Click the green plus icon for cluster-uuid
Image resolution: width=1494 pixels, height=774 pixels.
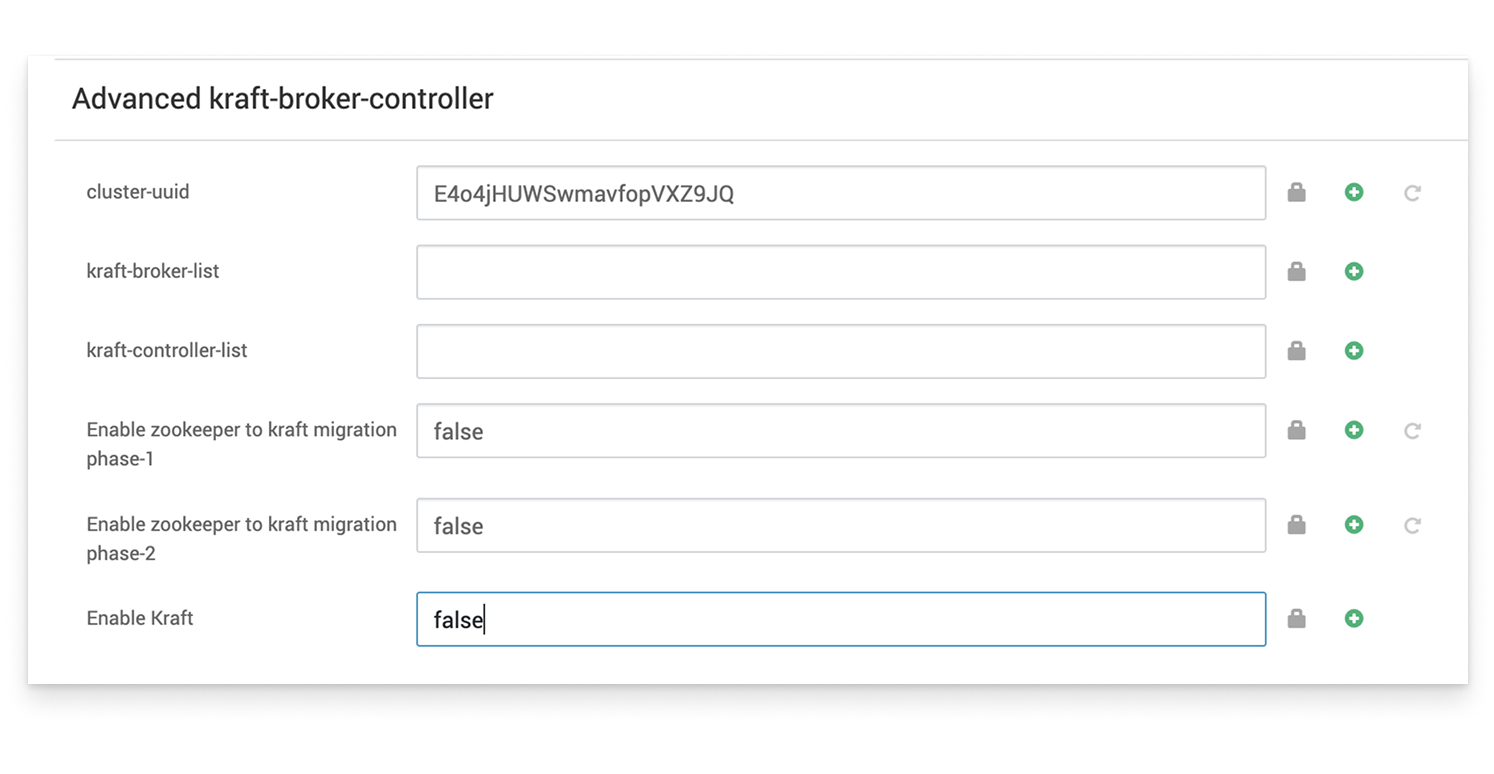(1354, 193)
